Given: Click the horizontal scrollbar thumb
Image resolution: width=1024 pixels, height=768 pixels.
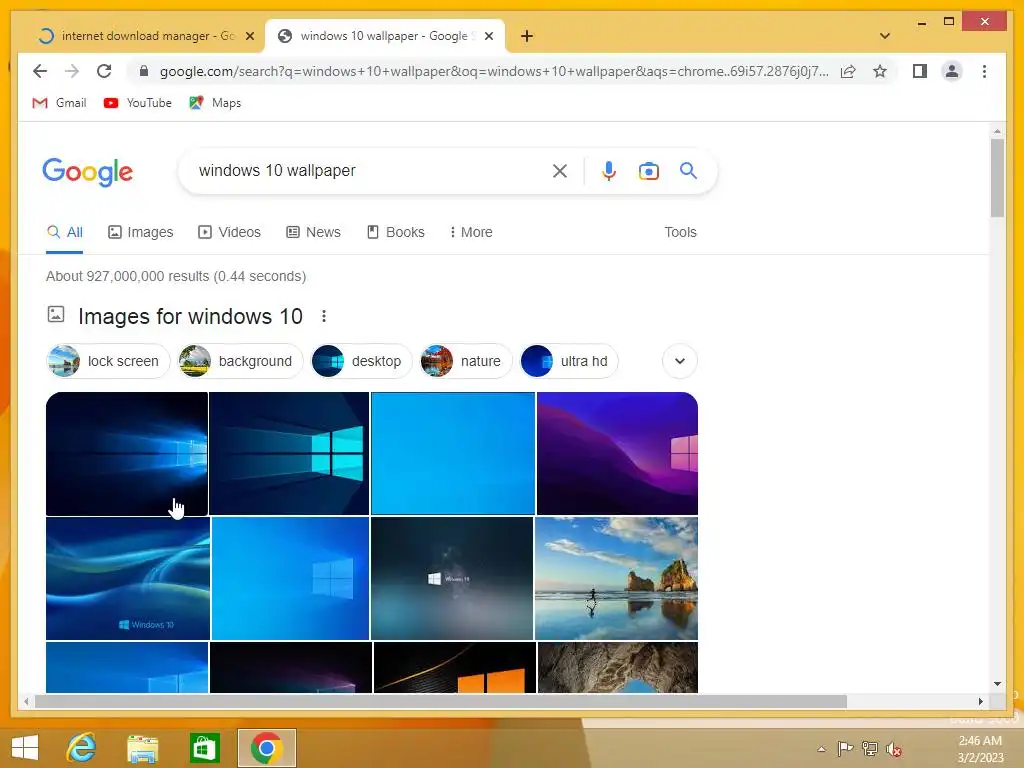Looking at the screenshot, I should [x=441, y=701].
